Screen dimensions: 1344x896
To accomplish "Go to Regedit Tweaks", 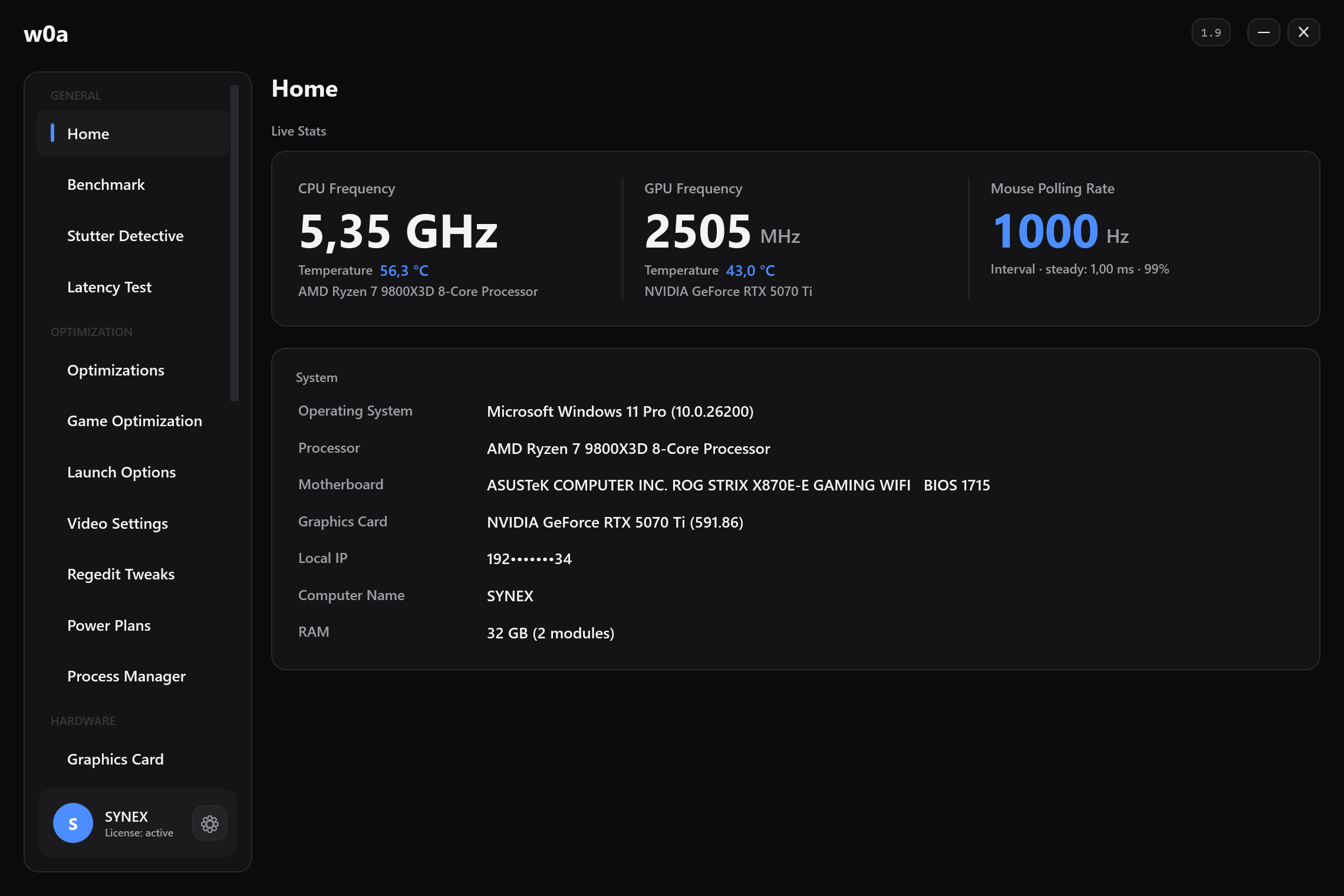I will (x=133, y=574).
